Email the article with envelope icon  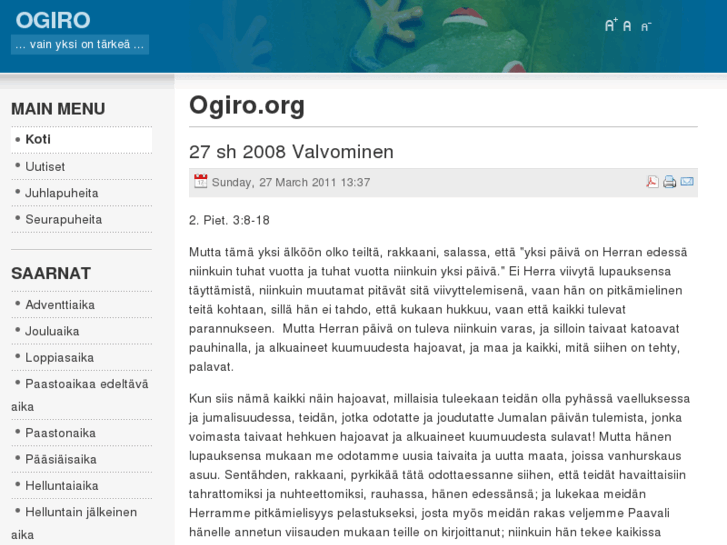click(x=687, y=181)
